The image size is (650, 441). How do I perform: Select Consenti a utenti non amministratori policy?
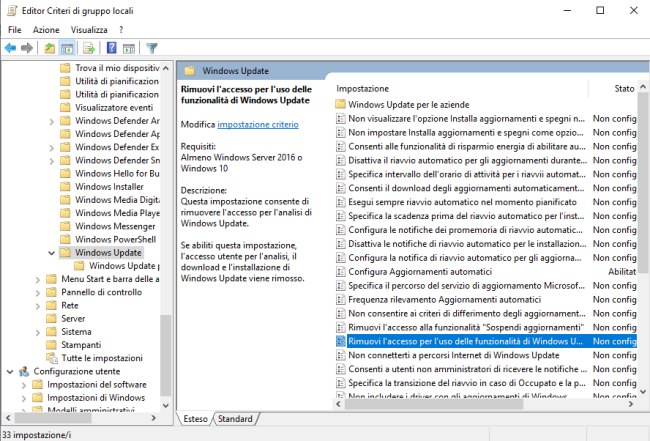tap(467, 369)
